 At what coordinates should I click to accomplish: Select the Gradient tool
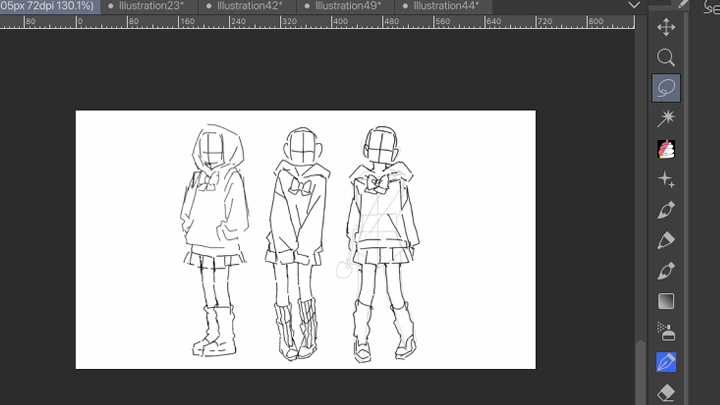666,301
